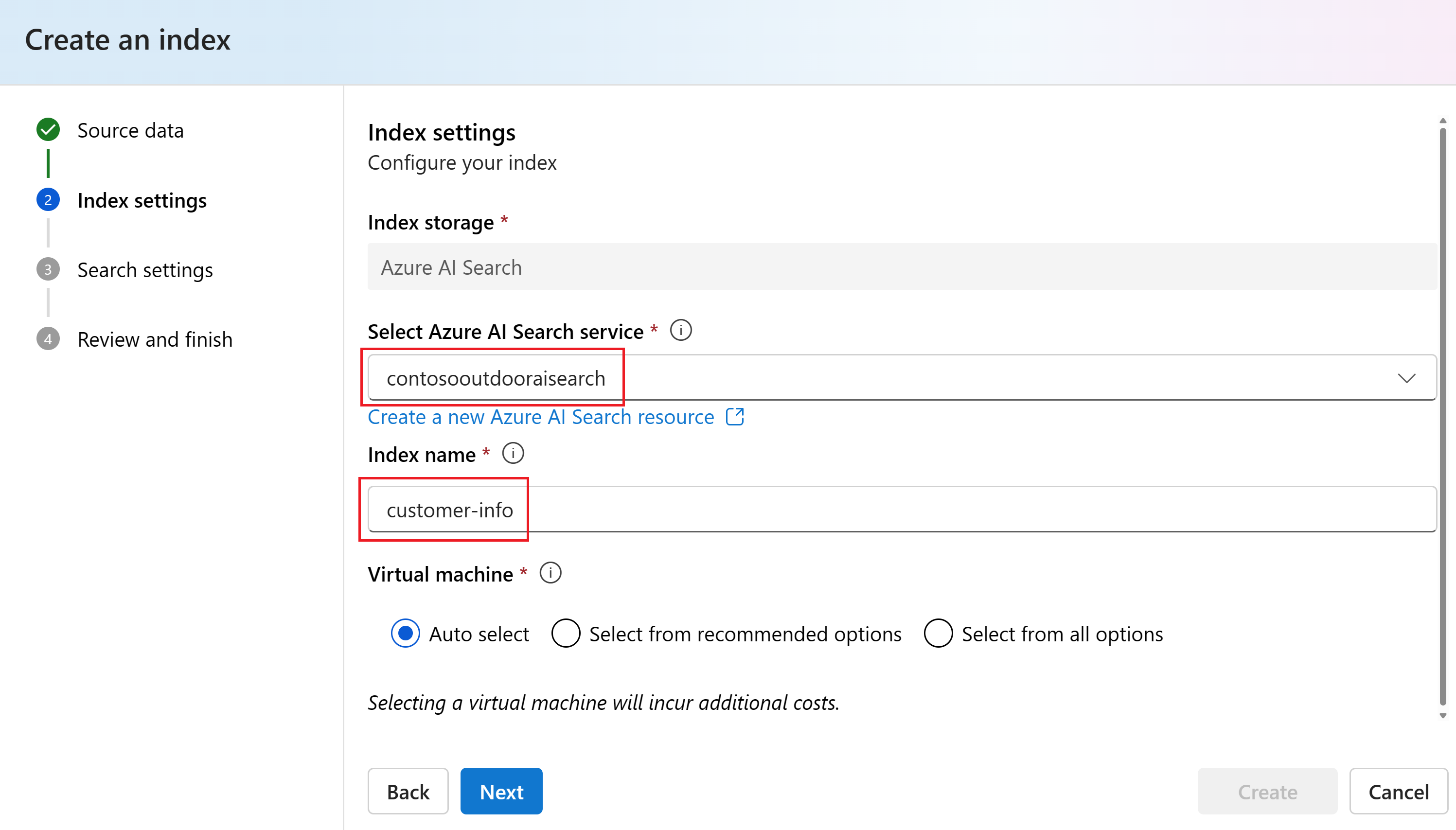1456x830 pixels.
Task: Click the info icon beside Virtual machine
Action: coord(550,573)
